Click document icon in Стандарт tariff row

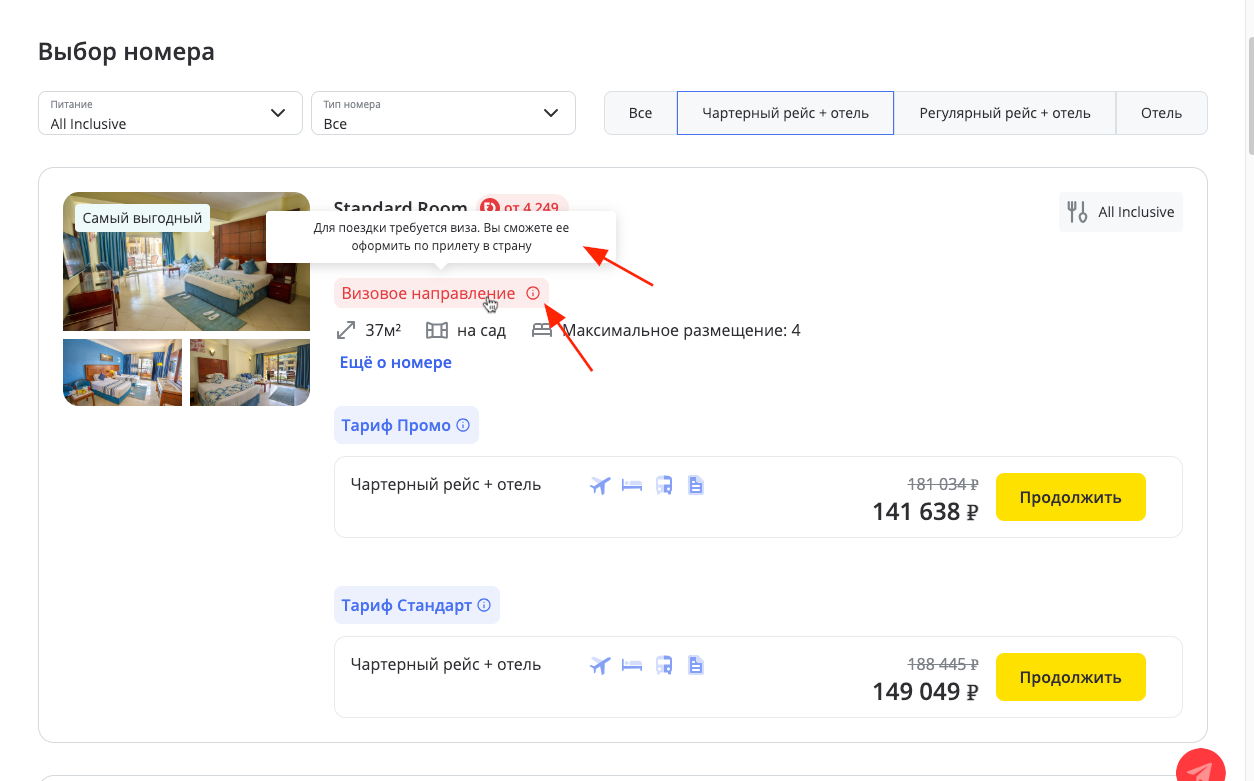click(x=696, y=665)
